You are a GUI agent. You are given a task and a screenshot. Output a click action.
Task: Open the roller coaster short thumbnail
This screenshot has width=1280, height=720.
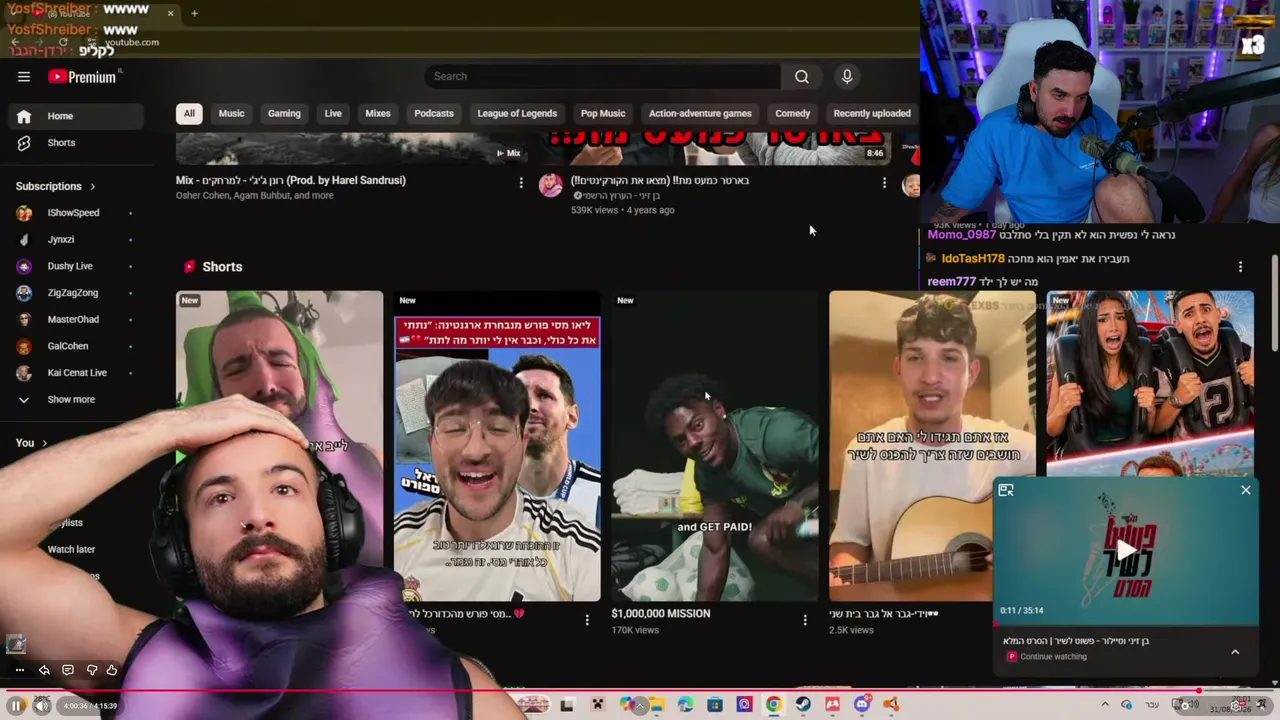[x=1150, y=384]
